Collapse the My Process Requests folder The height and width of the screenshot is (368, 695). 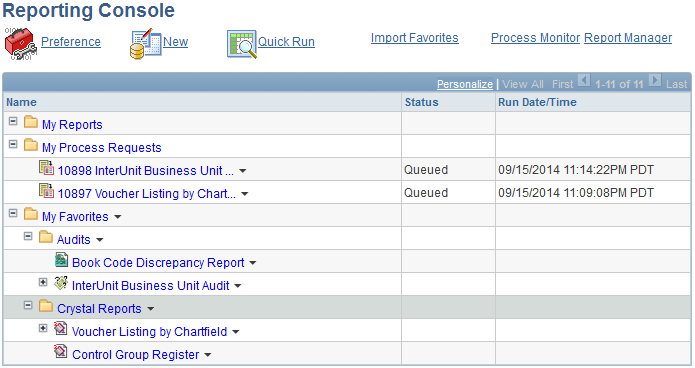(x=13, y=144)
